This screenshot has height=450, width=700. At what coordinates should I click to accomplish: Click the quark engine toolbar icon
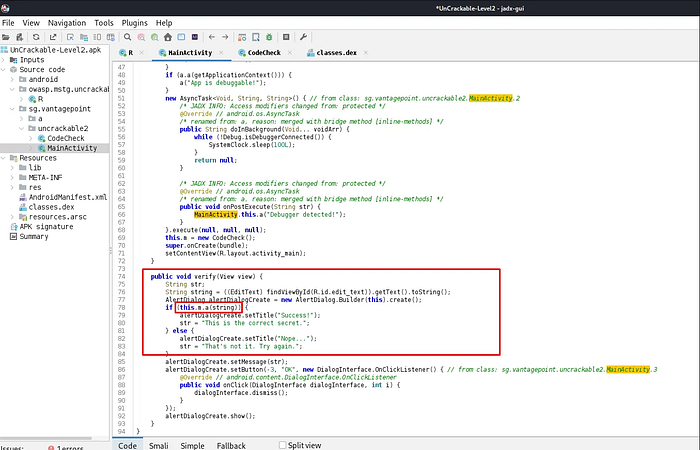(256, 37)
